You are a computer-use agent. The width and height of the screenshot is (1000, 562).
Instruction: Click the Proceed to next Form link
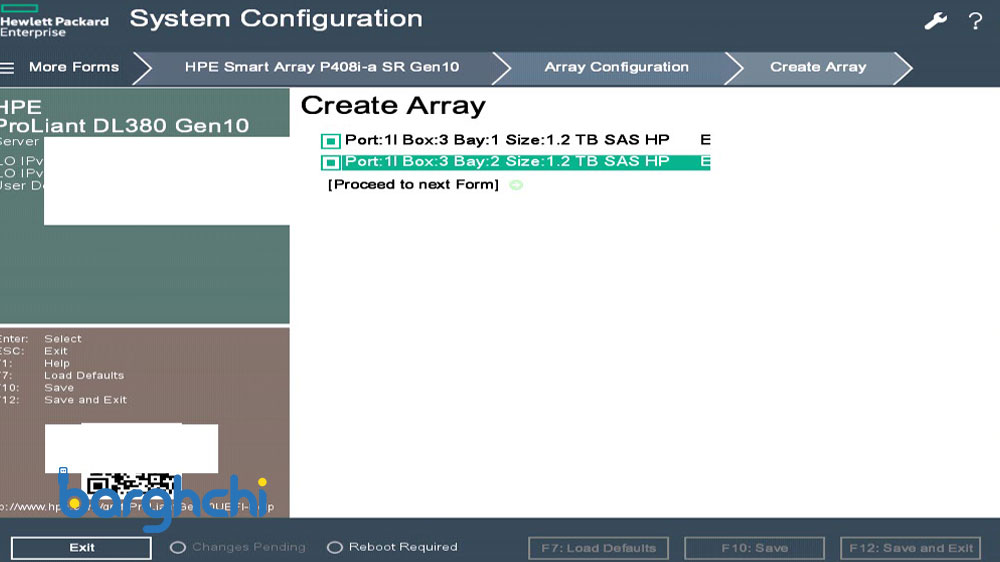(x=413, y=185)
